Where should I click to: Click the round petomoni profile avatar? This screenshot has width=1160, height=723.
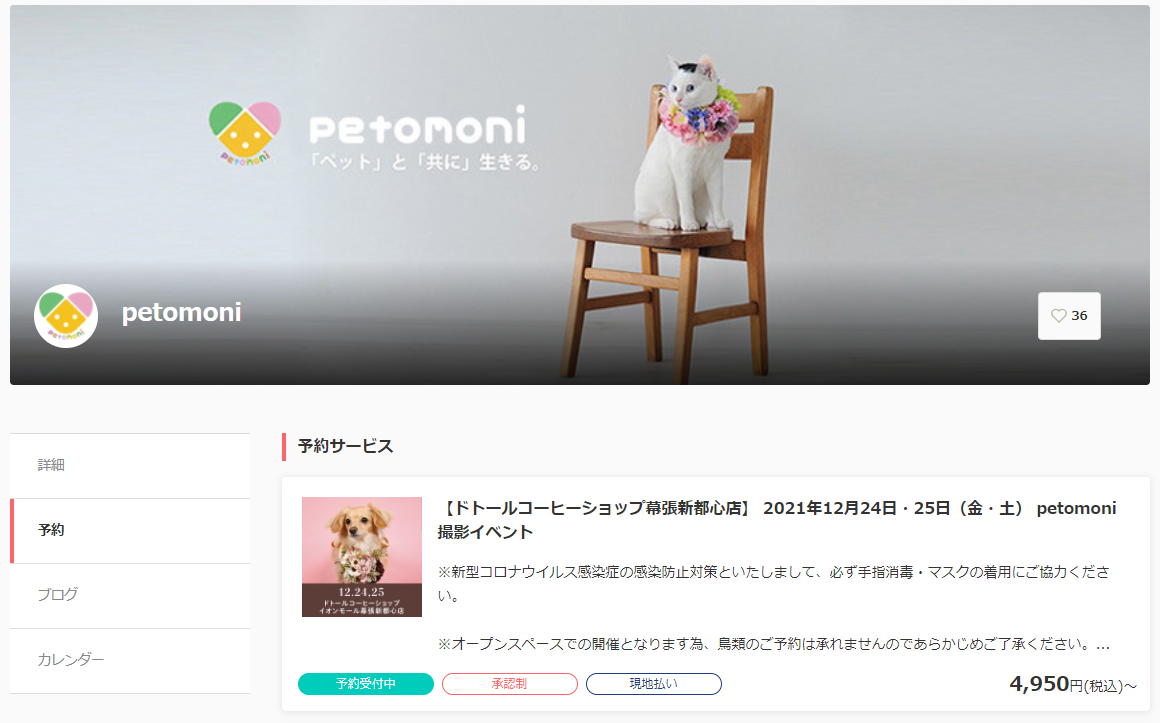tap(66, 316)
